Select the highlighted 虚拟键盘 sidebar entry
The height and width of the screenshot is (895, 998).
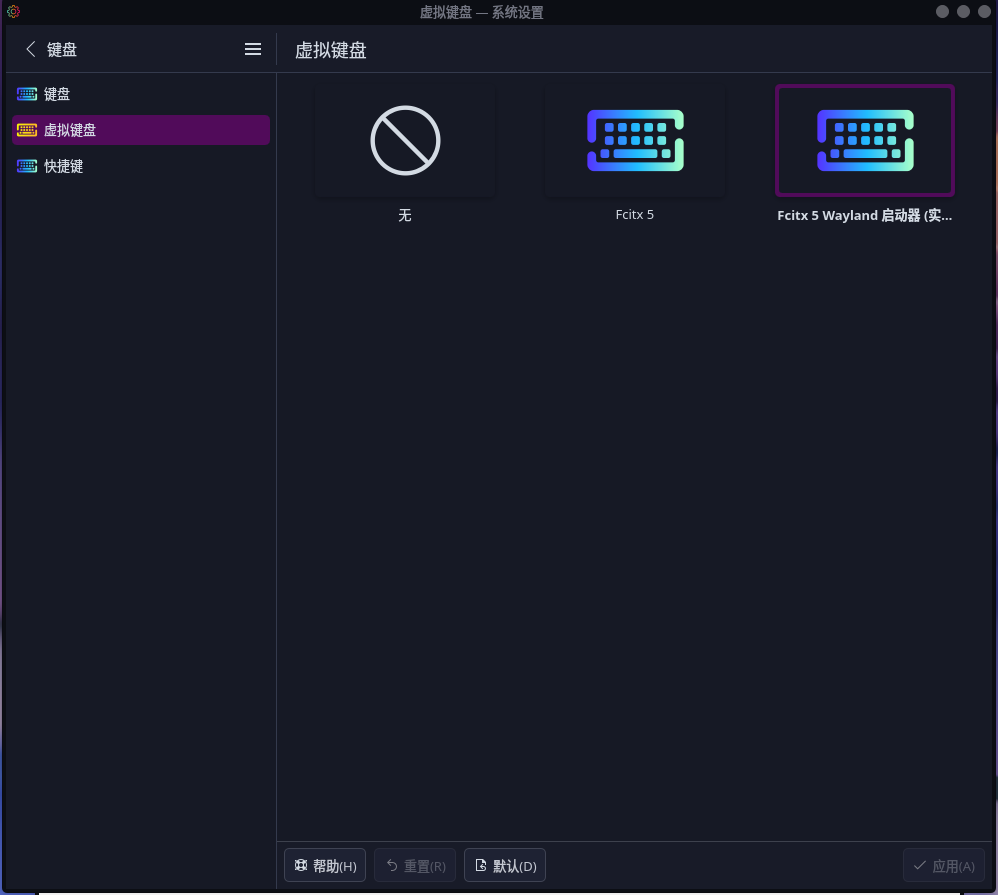pyautogui.click(x=140, y=130)
